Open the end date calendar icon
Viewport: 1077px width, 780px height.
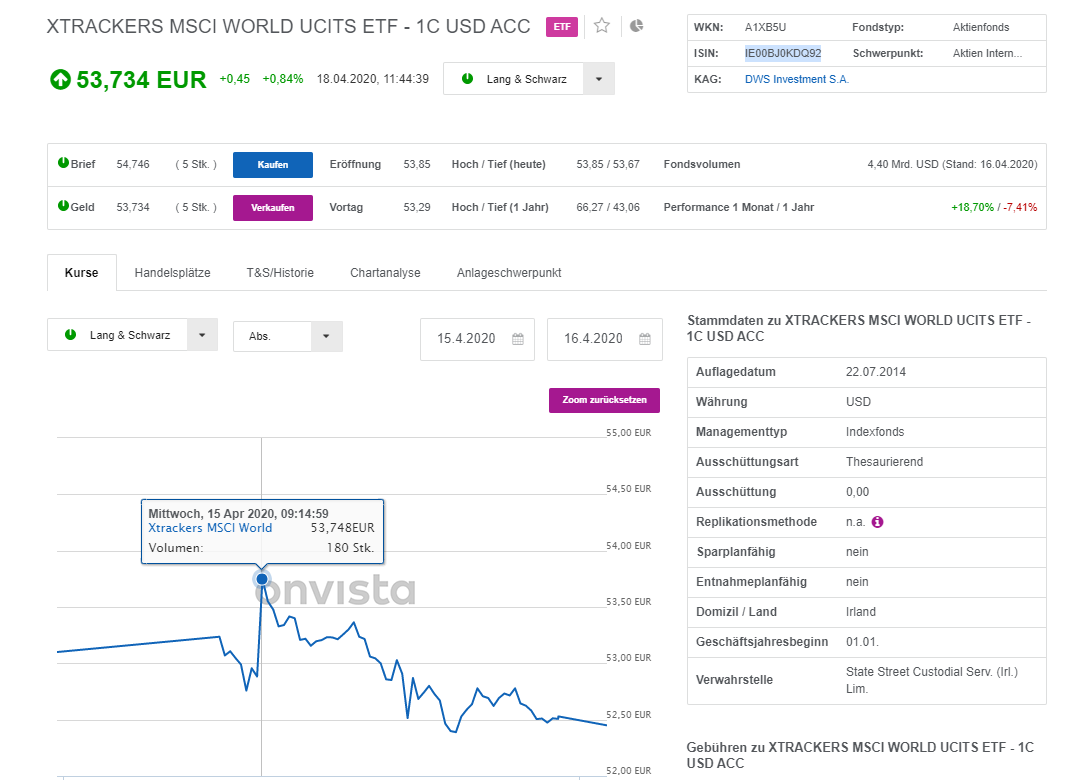[644, 339]
